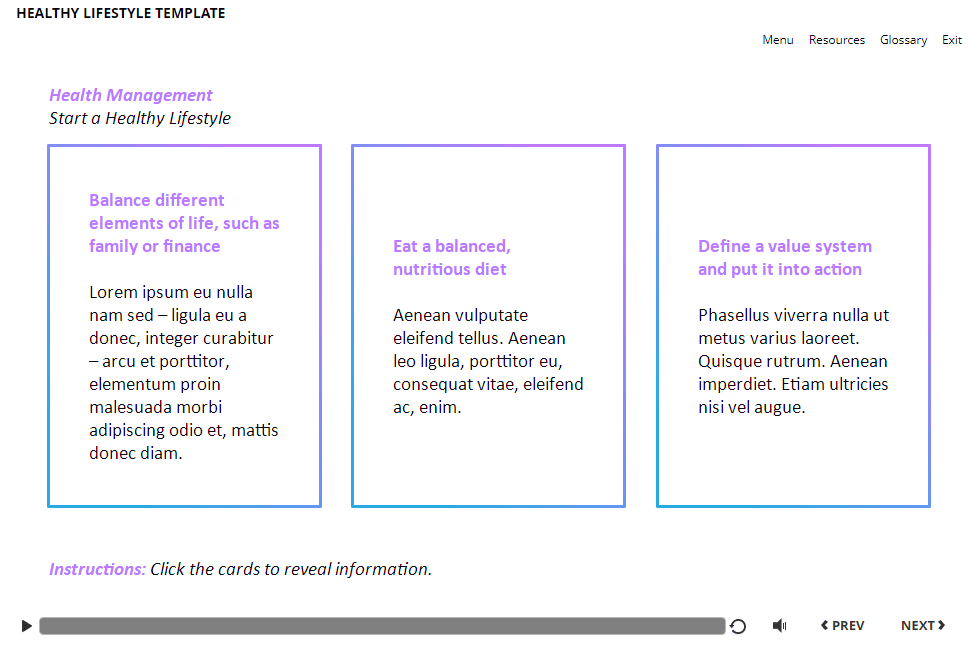This screenshot has width=978, height=656.
Task: Go to the previous slide with PREV
Action: (x=843, y=626)
